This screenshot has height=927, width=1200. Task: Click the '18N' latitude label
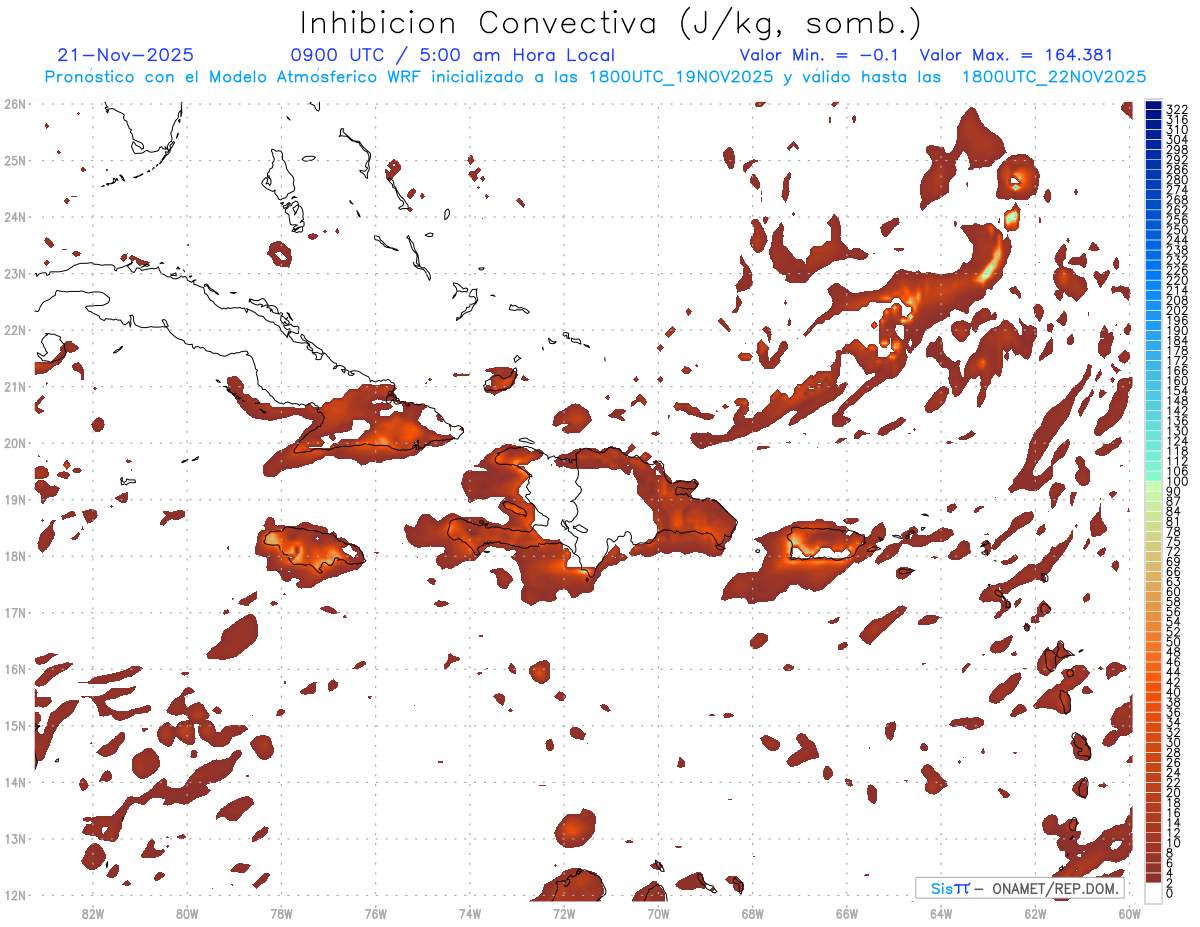click(x=15, y=556)
